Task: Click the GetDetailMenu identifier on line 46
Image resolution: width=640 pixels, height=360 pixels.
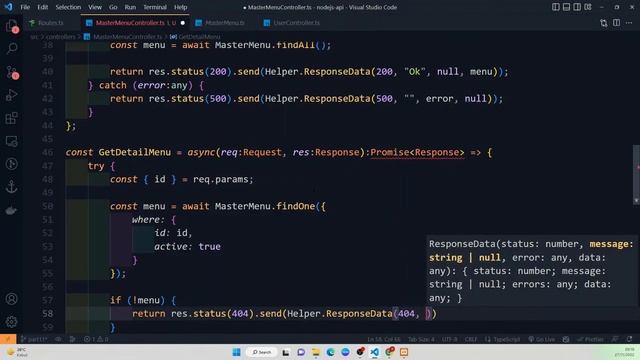Action: (x=135, y=152)
